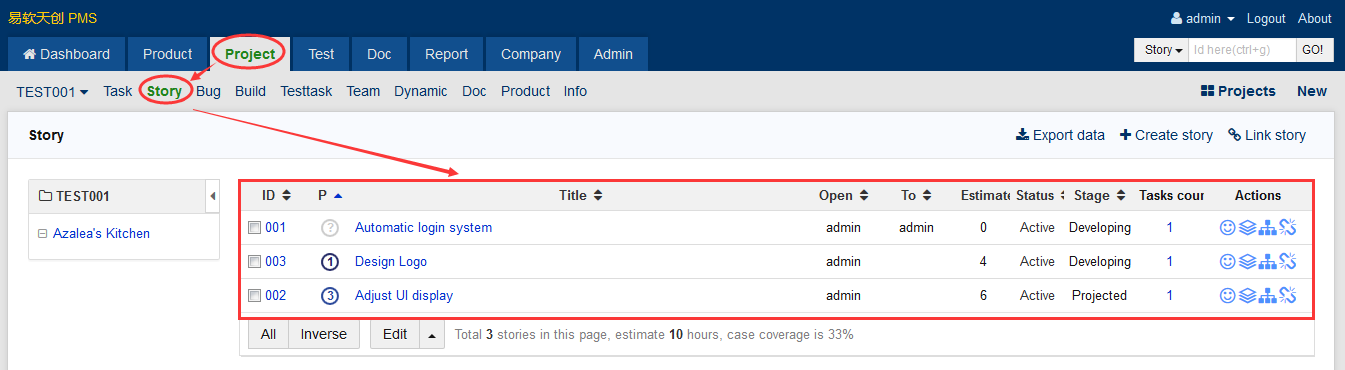Open the Edit button's caret menu
Screen dimensions: 1345x370
point(432,335)
